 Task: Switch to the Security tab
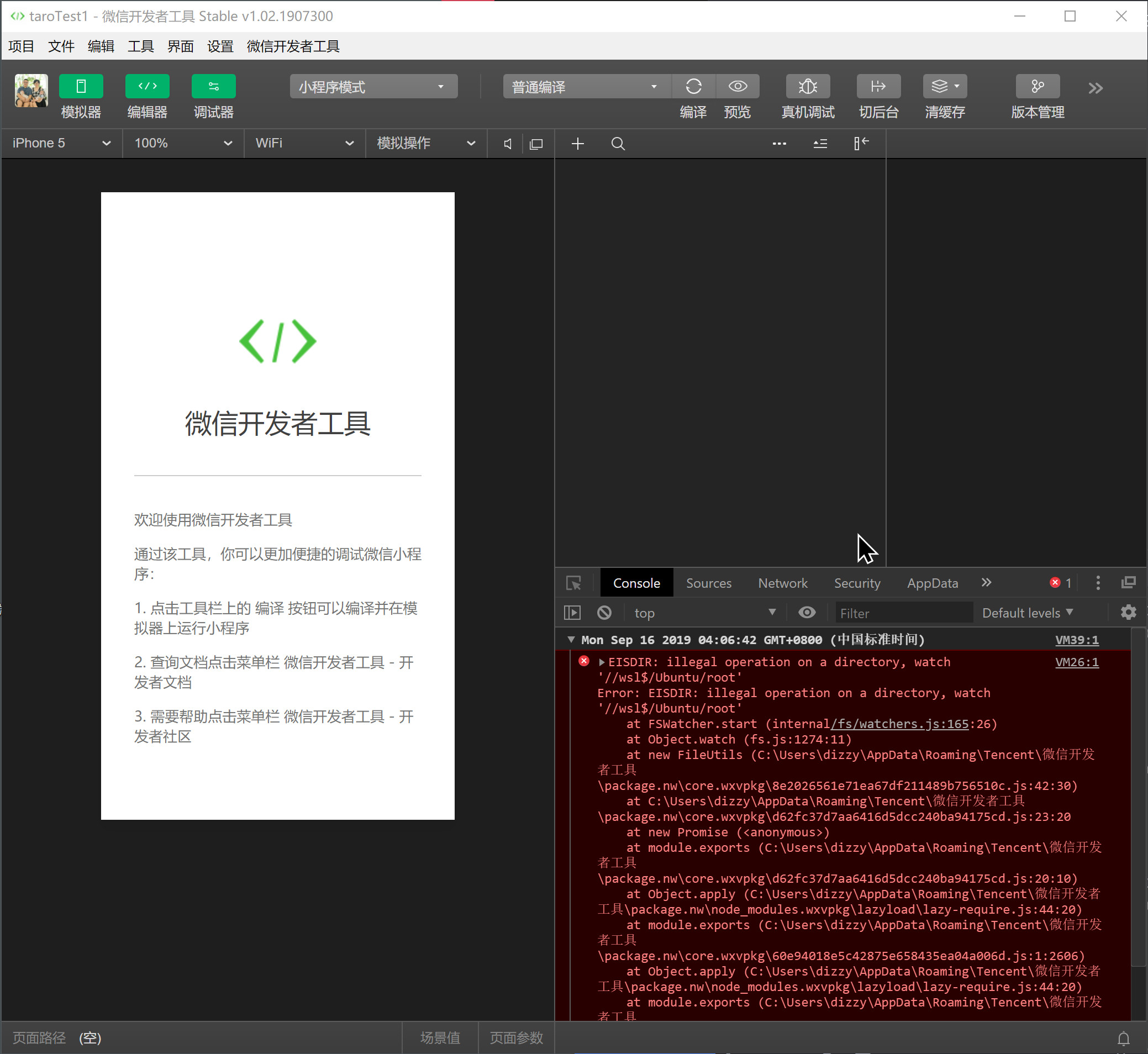coord(857,583)
